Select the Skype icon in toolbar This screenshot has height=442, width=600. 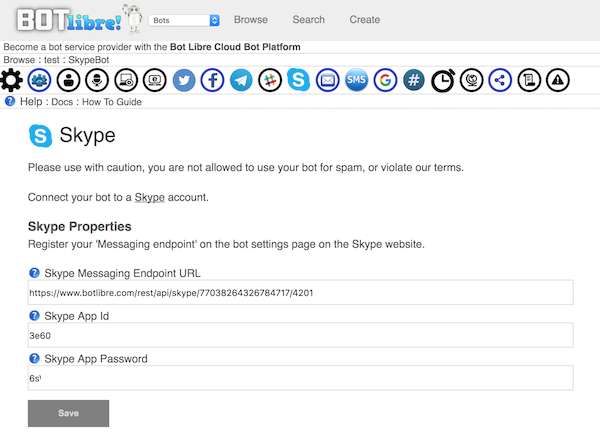click(298, 79)
